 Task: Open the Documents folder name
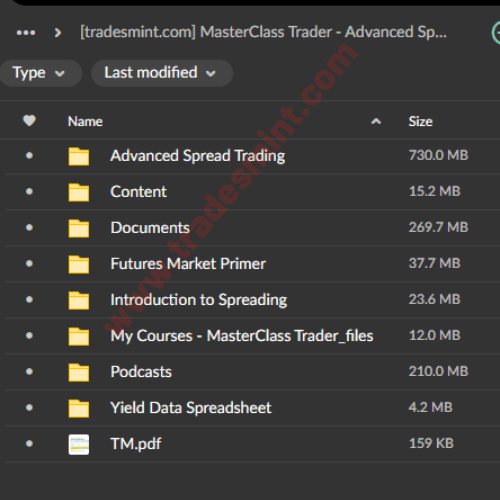150,228
